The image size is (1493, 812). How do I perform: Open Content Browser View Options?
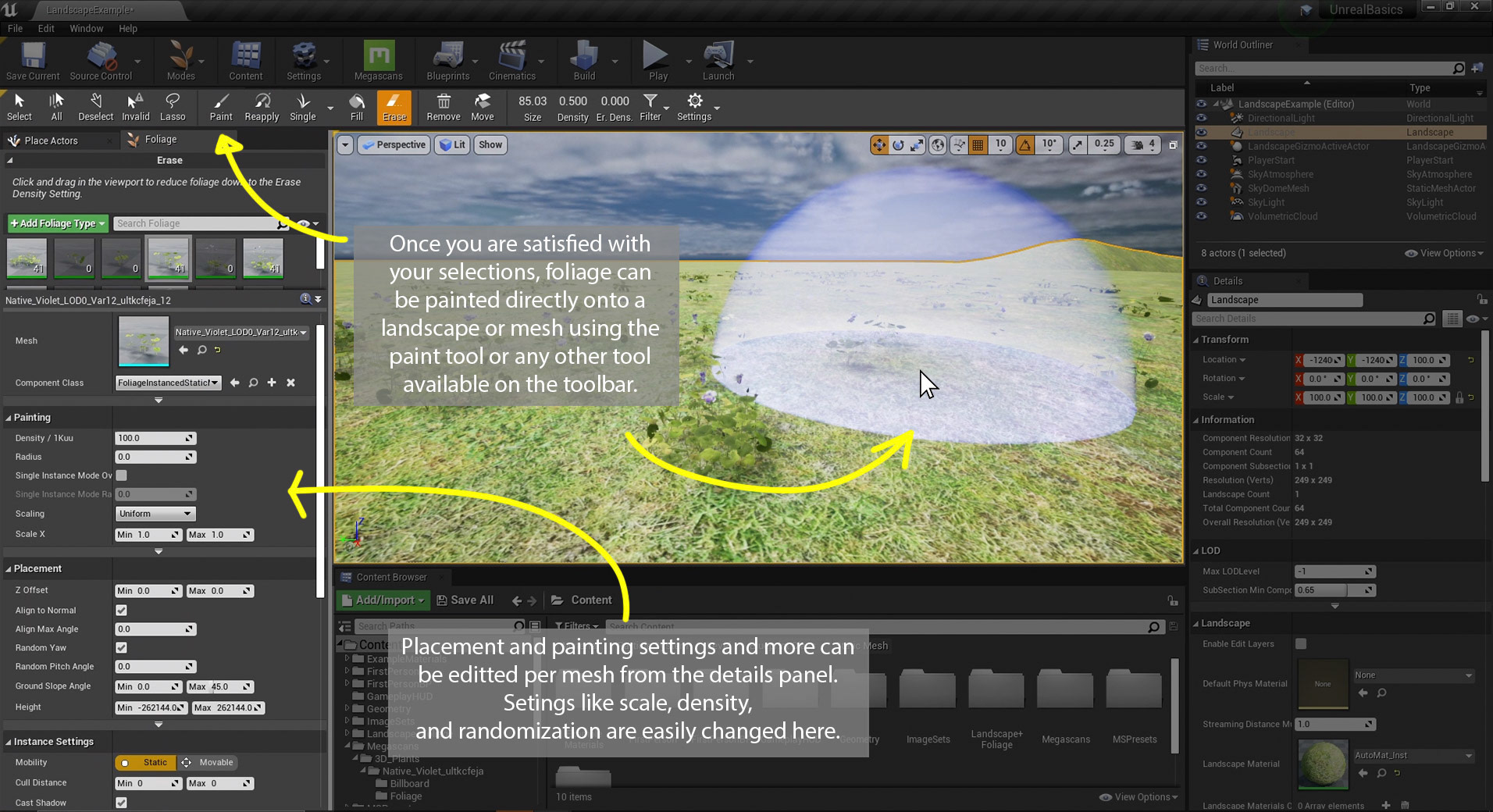click(1138, 797)
